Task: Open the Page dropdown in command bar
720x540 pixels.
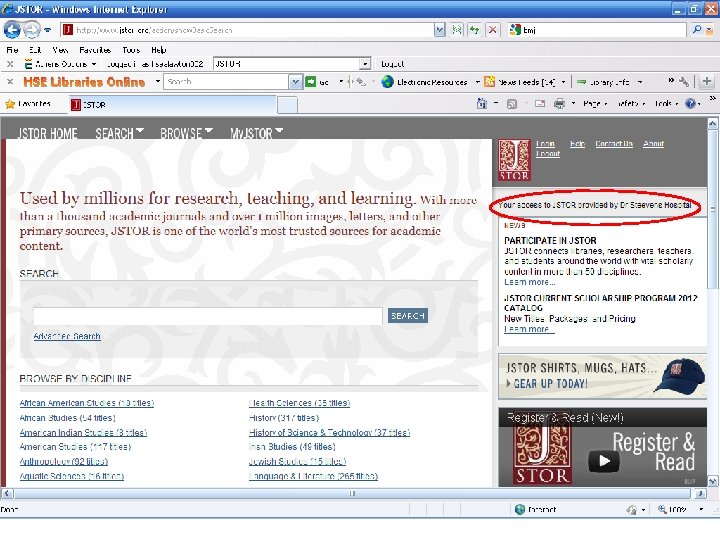Action: 595,104
